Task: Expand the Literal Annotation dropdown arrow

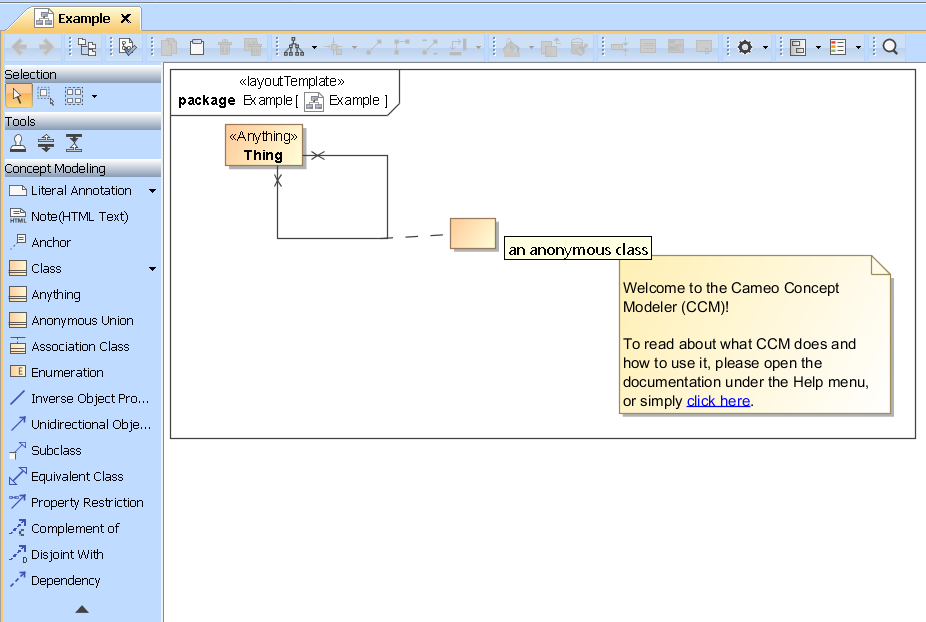Action: (153, 191)
